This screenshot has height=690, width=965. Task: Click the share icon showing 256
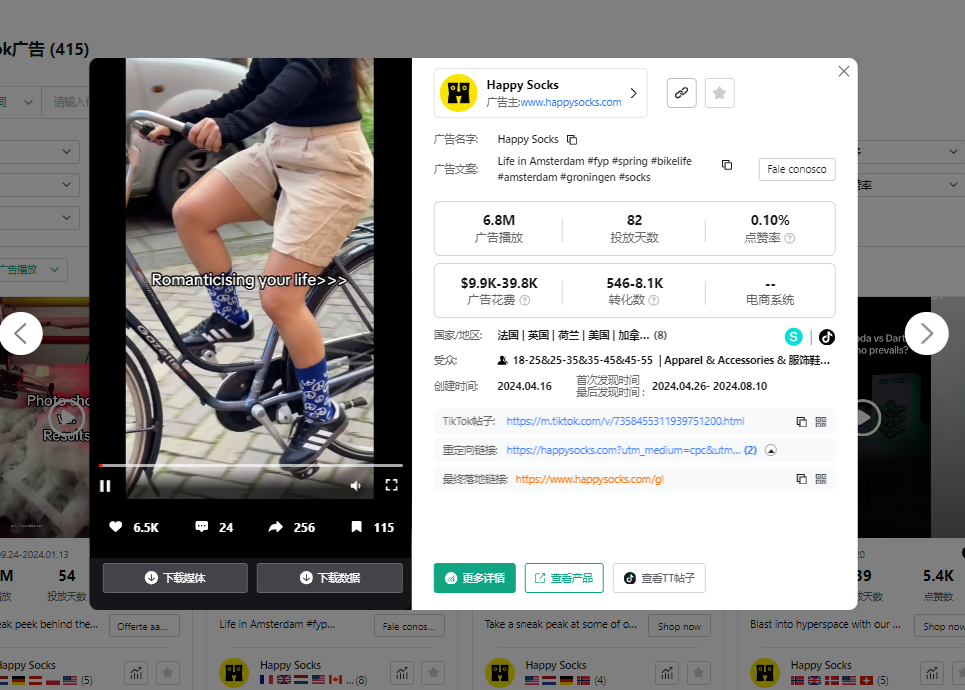point(276,527)
